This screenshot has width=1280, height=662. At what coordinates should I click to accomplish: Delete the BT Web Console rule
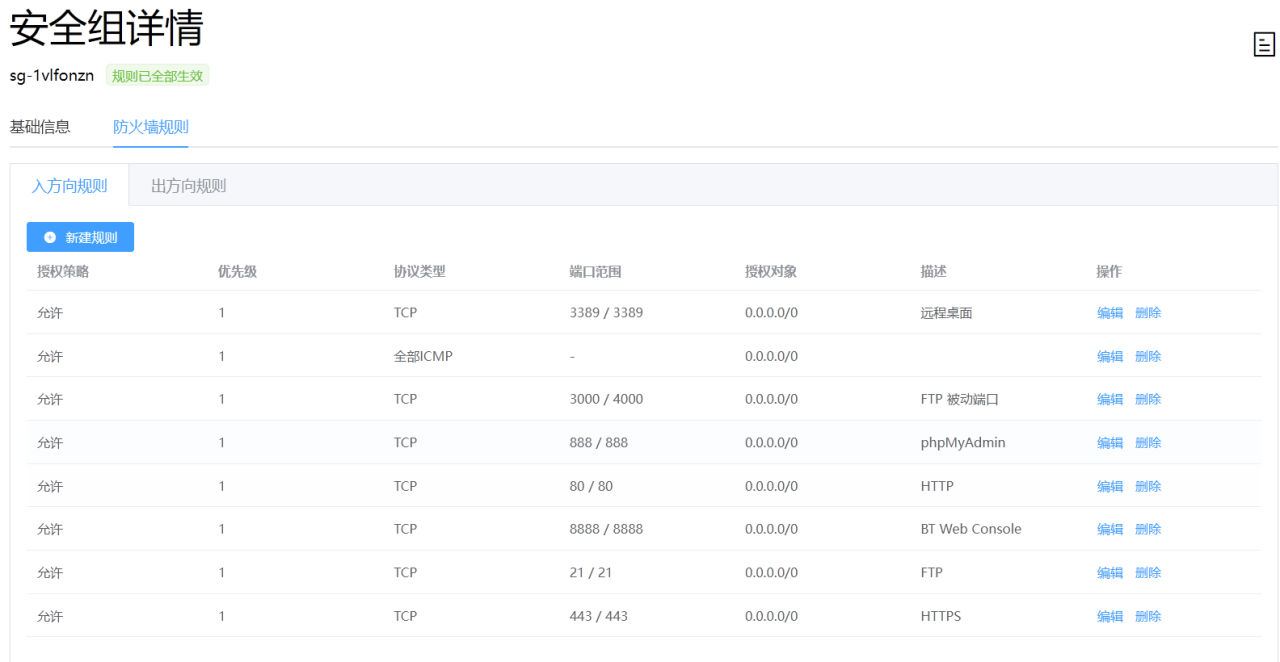(x=1148, y=529)
